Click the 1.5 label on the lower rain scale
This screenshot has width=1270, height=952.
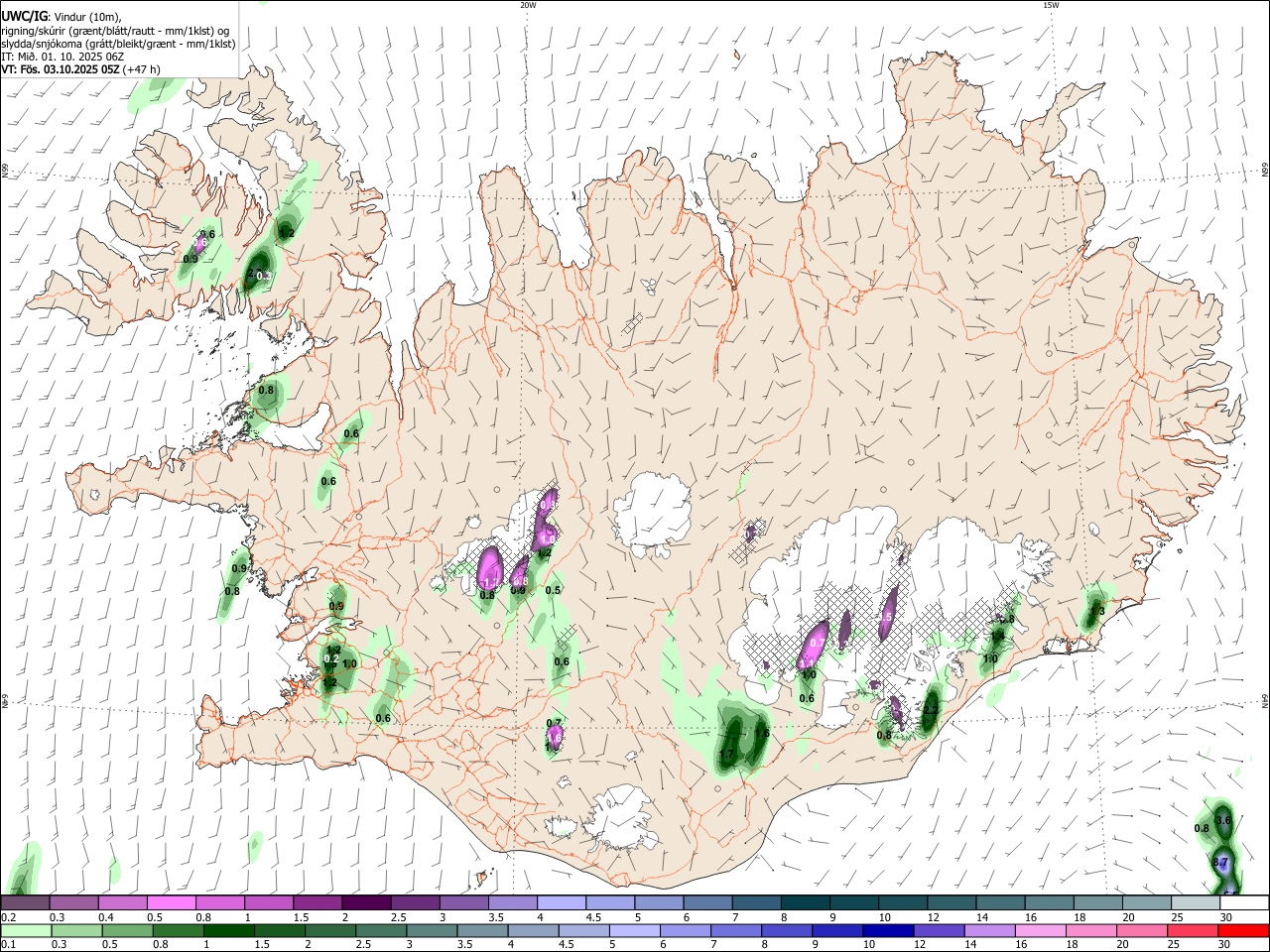[x=262, y=945]
